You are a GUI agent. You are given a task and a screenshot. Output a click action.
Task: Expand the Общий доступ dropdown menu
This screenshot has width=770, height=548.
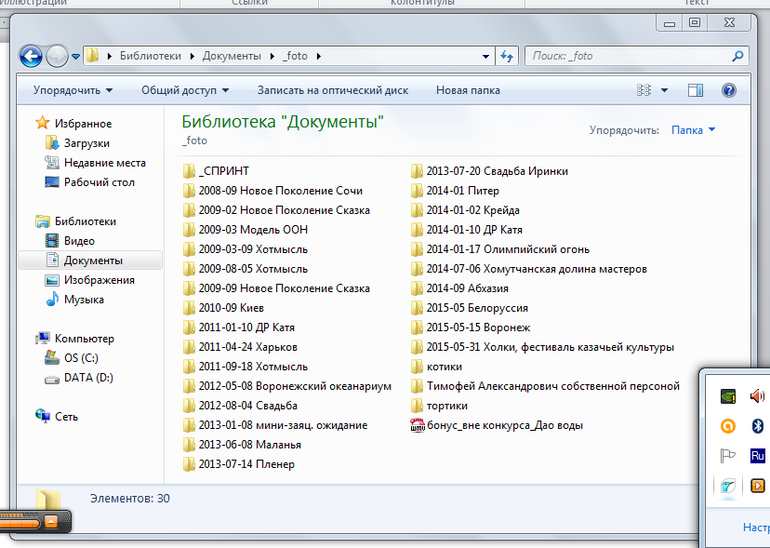tap(185, 90)
